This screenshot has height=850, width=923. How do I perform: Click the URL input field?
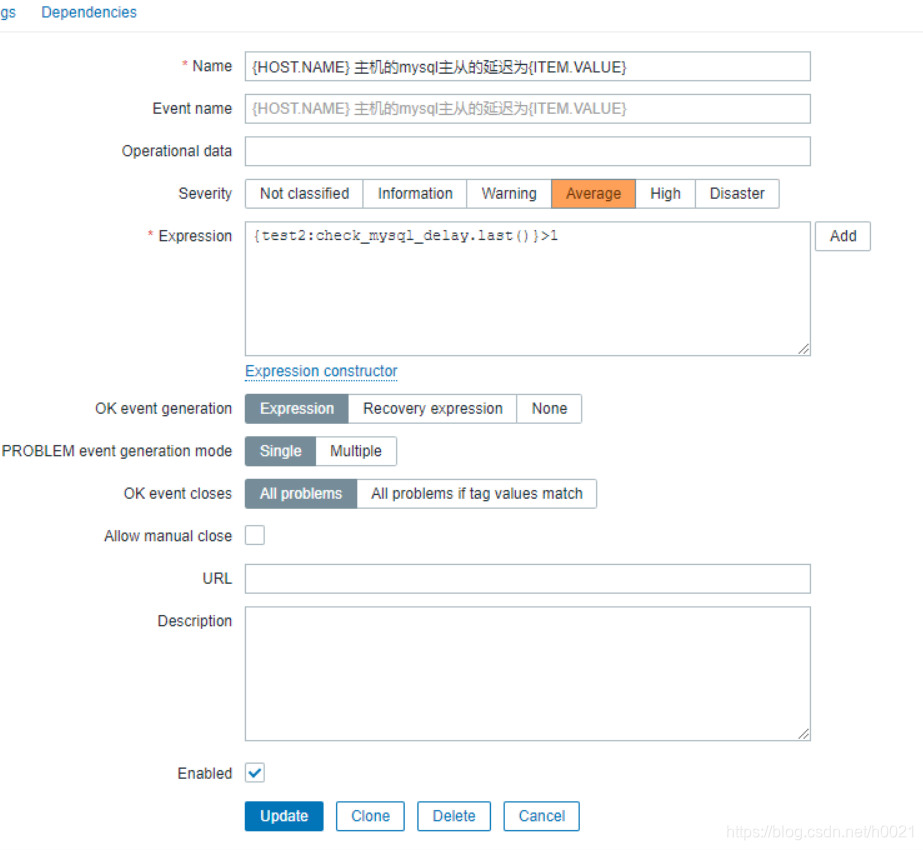click(x=527, y=579)
